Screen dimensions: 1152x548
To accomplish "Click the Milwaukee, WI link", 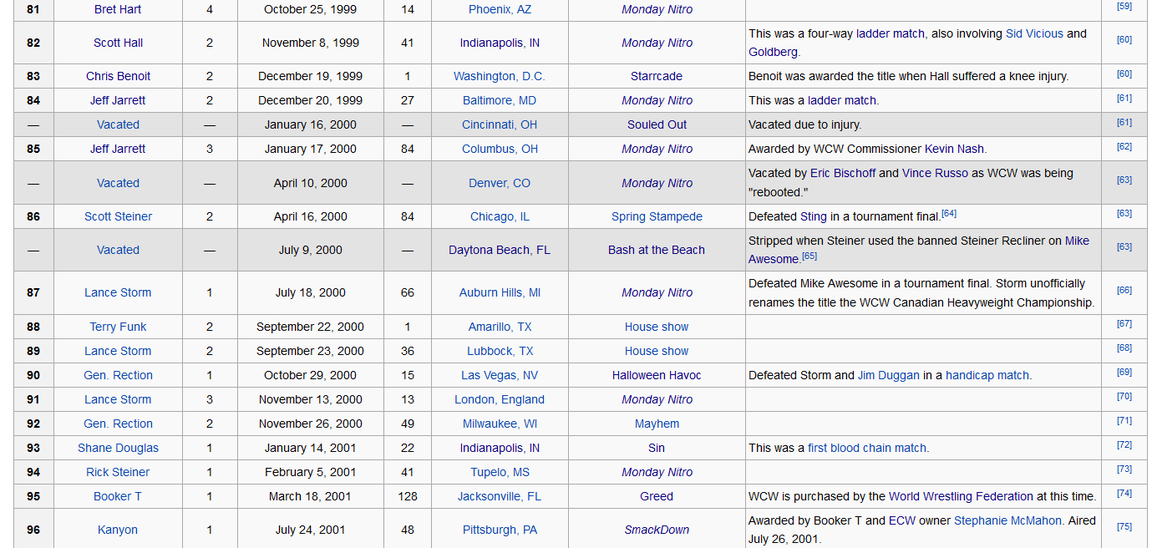I will tap(500, 424).
